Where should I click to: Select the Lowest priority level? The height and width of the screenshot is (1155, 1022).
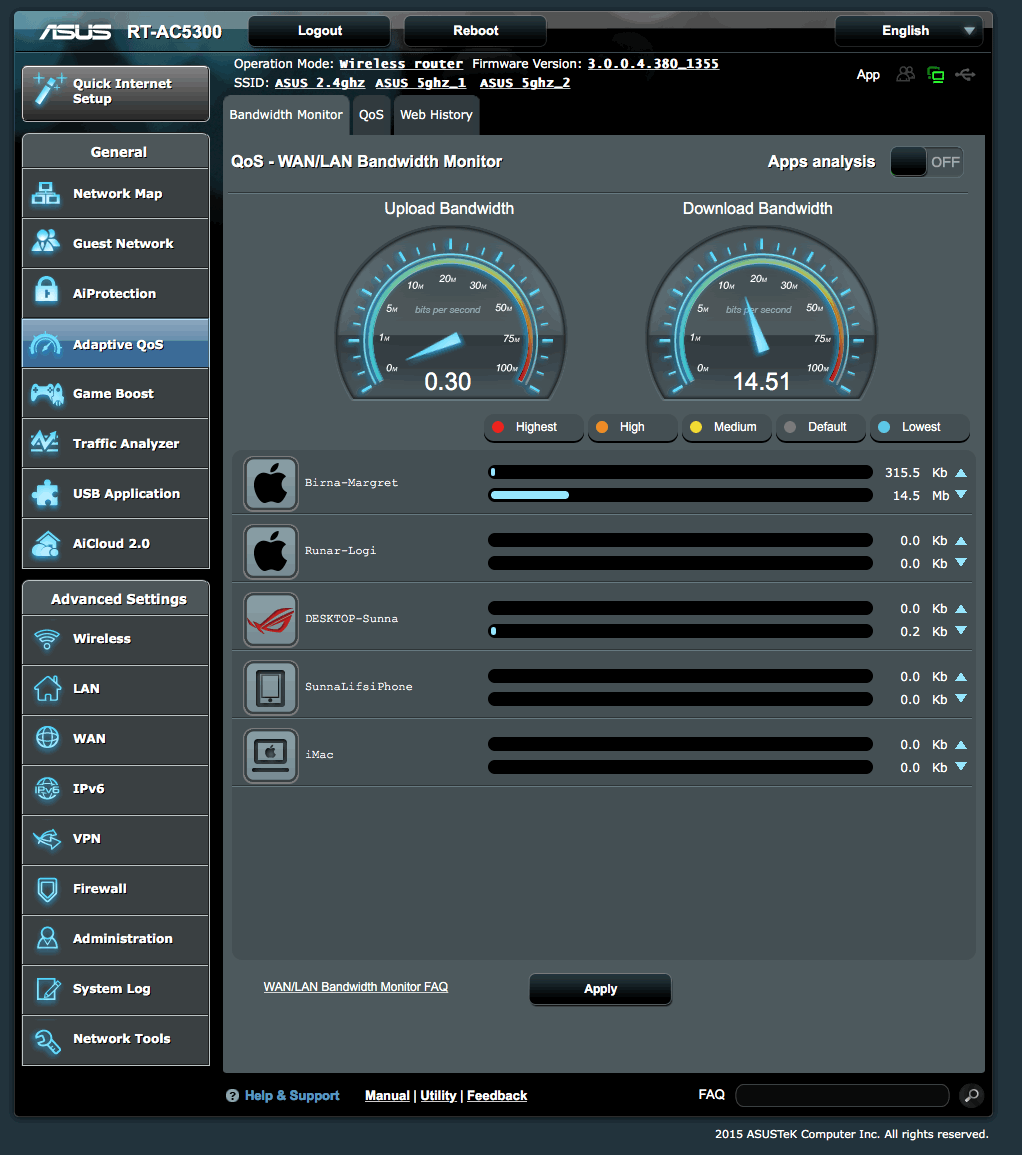[918, 427]
